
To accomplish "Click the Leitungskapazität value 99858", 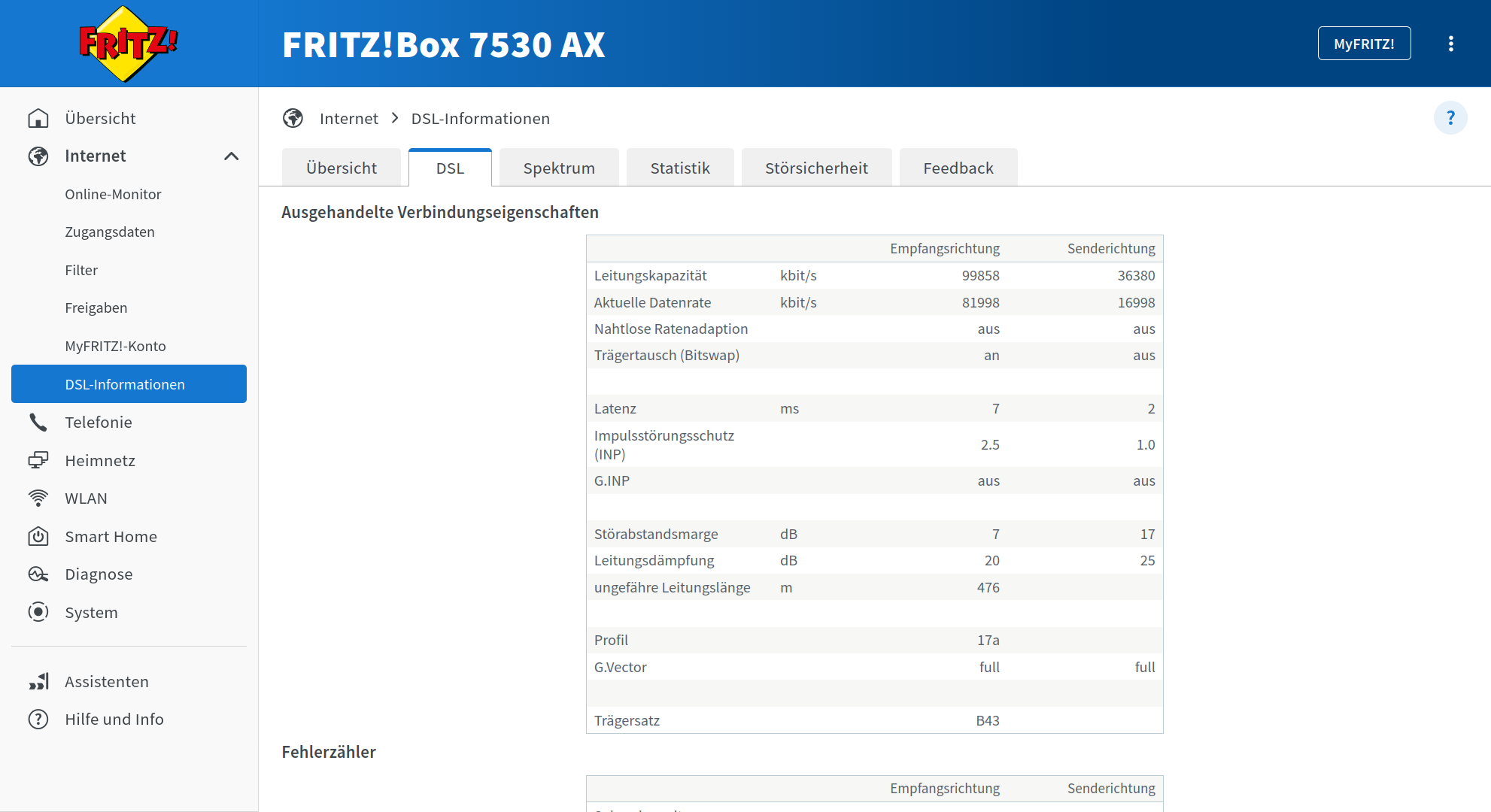I will [980, 276].
